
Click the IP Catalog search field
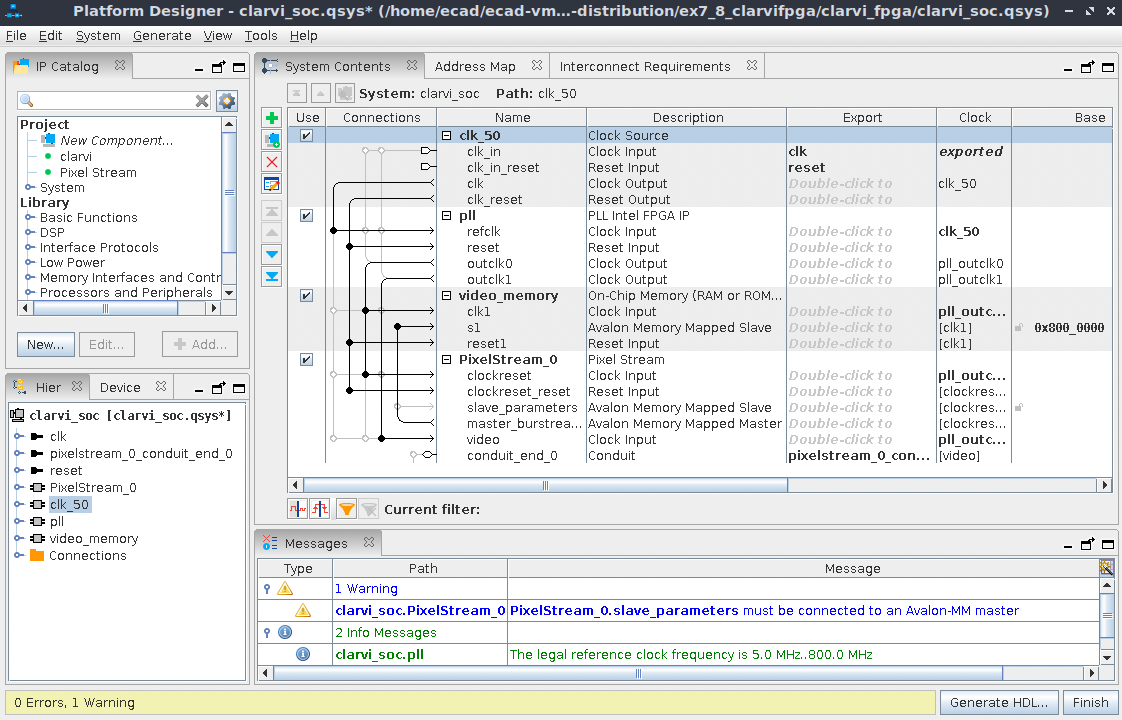(x=105, y=101)
